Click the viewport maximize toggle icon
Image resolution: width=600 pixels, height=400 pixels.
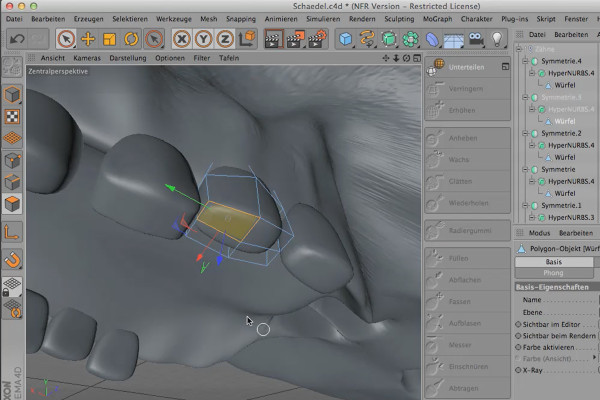[417, 58]
